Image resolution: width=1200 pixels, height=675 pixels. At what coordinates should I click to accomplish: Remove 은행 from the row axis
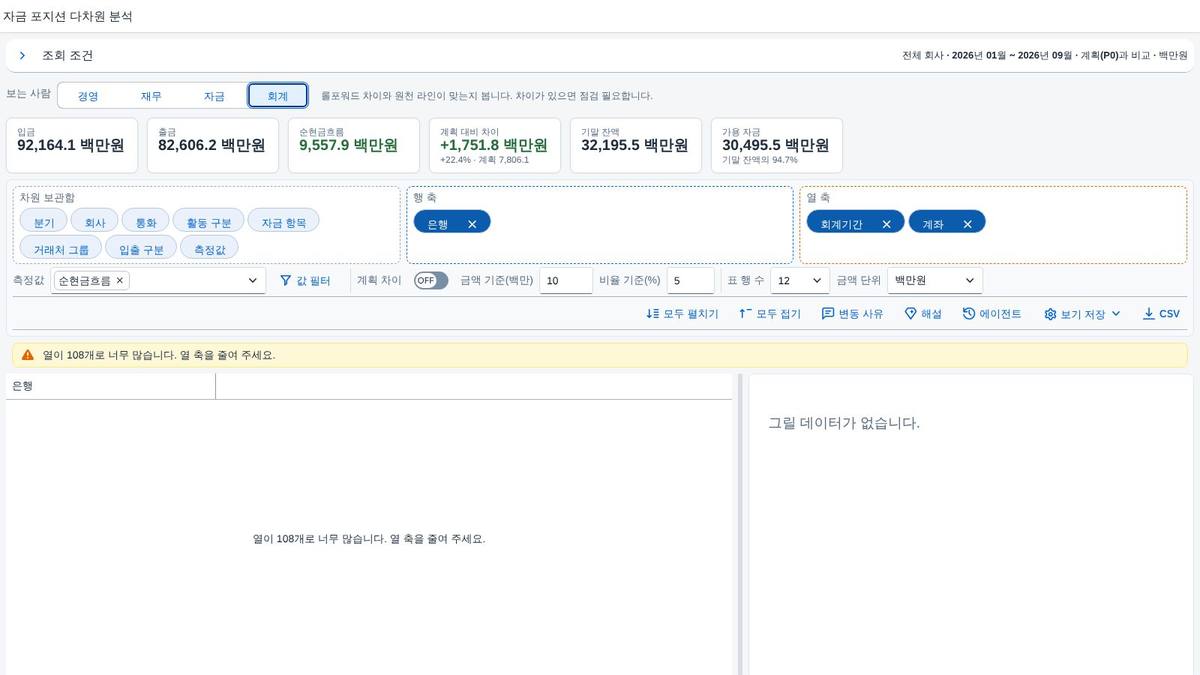472,224
